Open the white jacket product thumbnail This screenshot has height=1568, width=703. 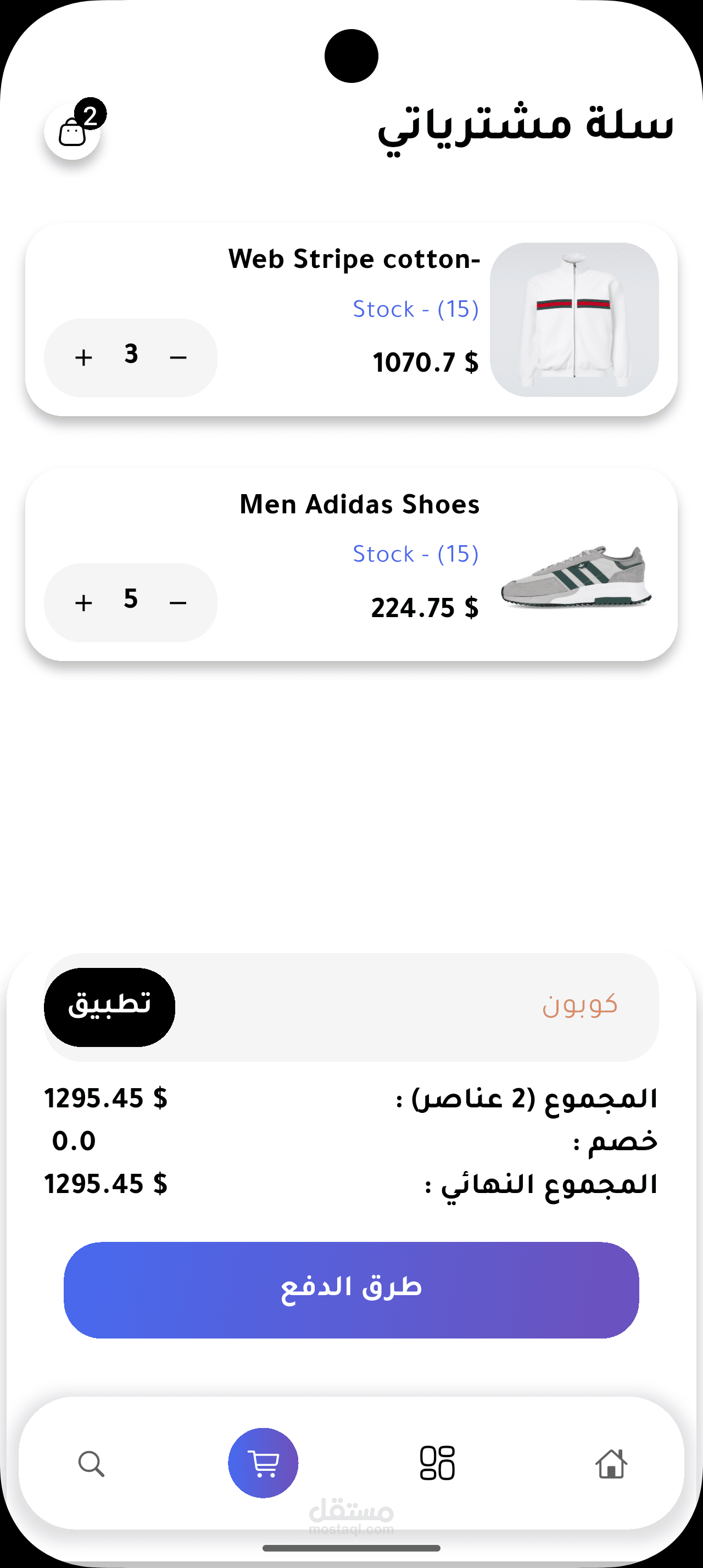tap(574, 320)
